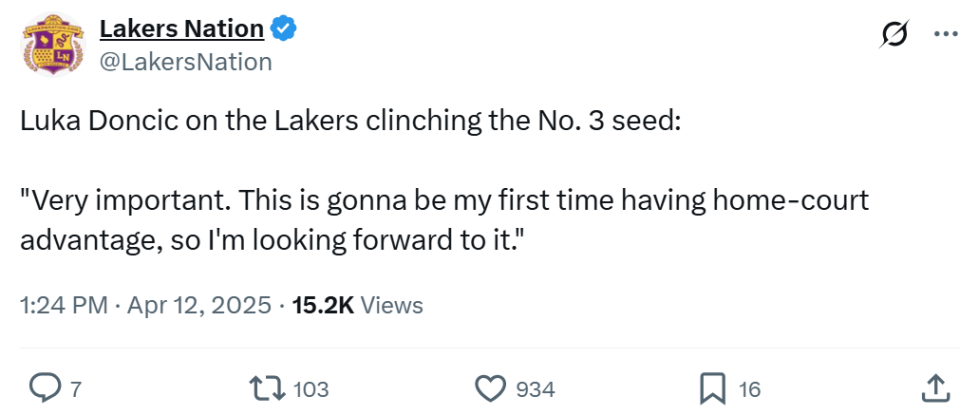Viewport: 960px width, 415px height.
Task: Click the 15.2K Views label
Action: 357,306
